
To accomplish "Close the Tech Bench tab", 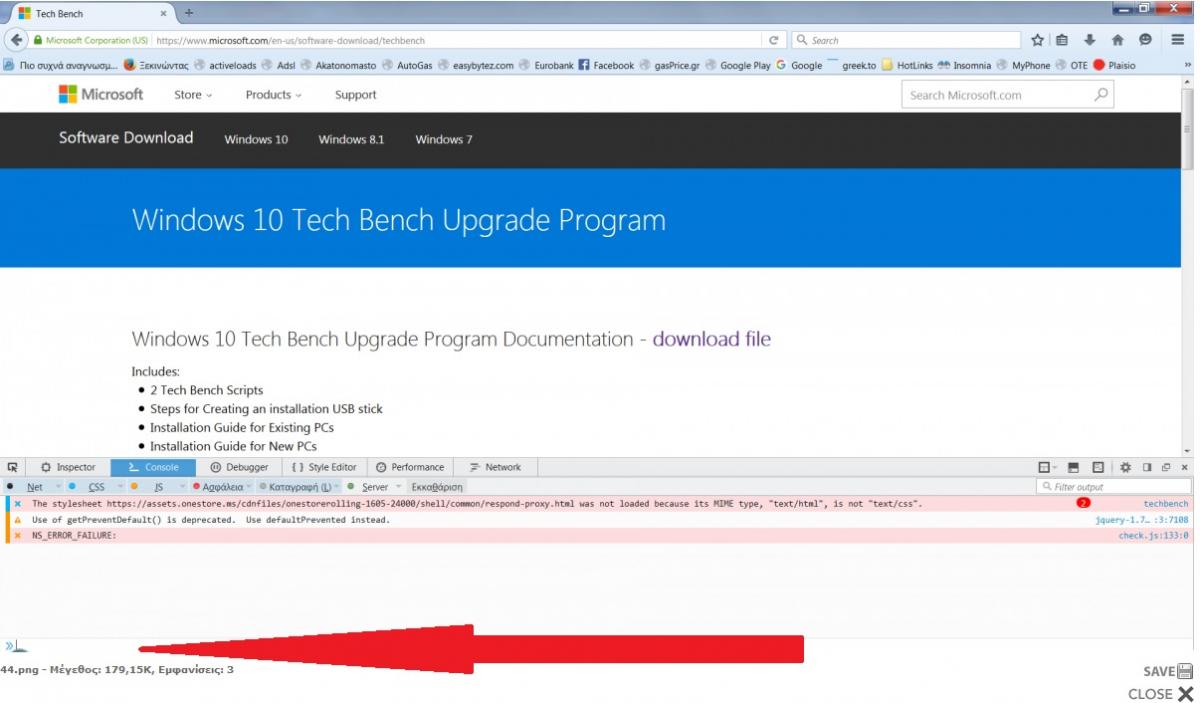I will click(163, 13).
